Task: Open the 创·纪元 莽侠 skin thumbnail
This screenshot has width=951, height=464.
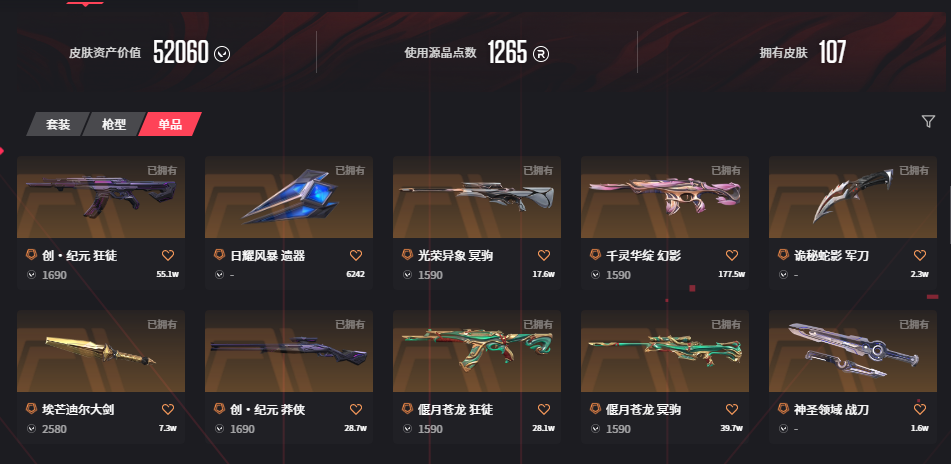Action: click(x=289, y=351)
